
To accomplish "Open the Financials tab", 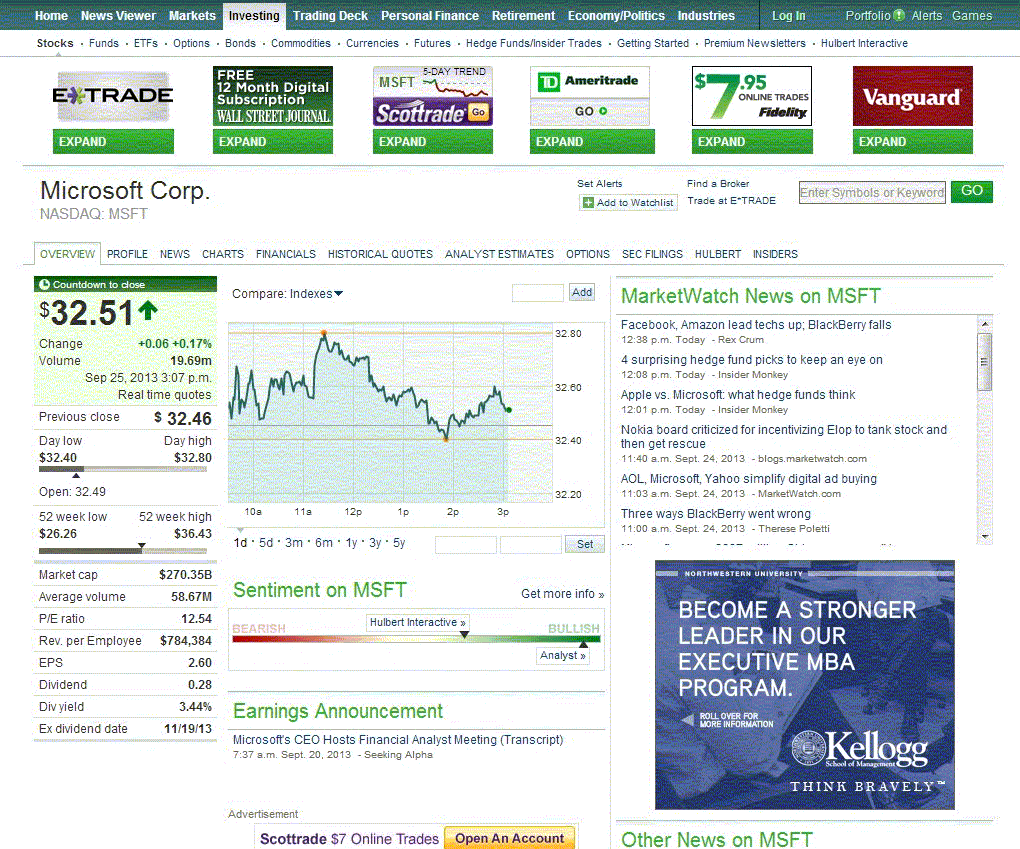I will coord(285,254).
